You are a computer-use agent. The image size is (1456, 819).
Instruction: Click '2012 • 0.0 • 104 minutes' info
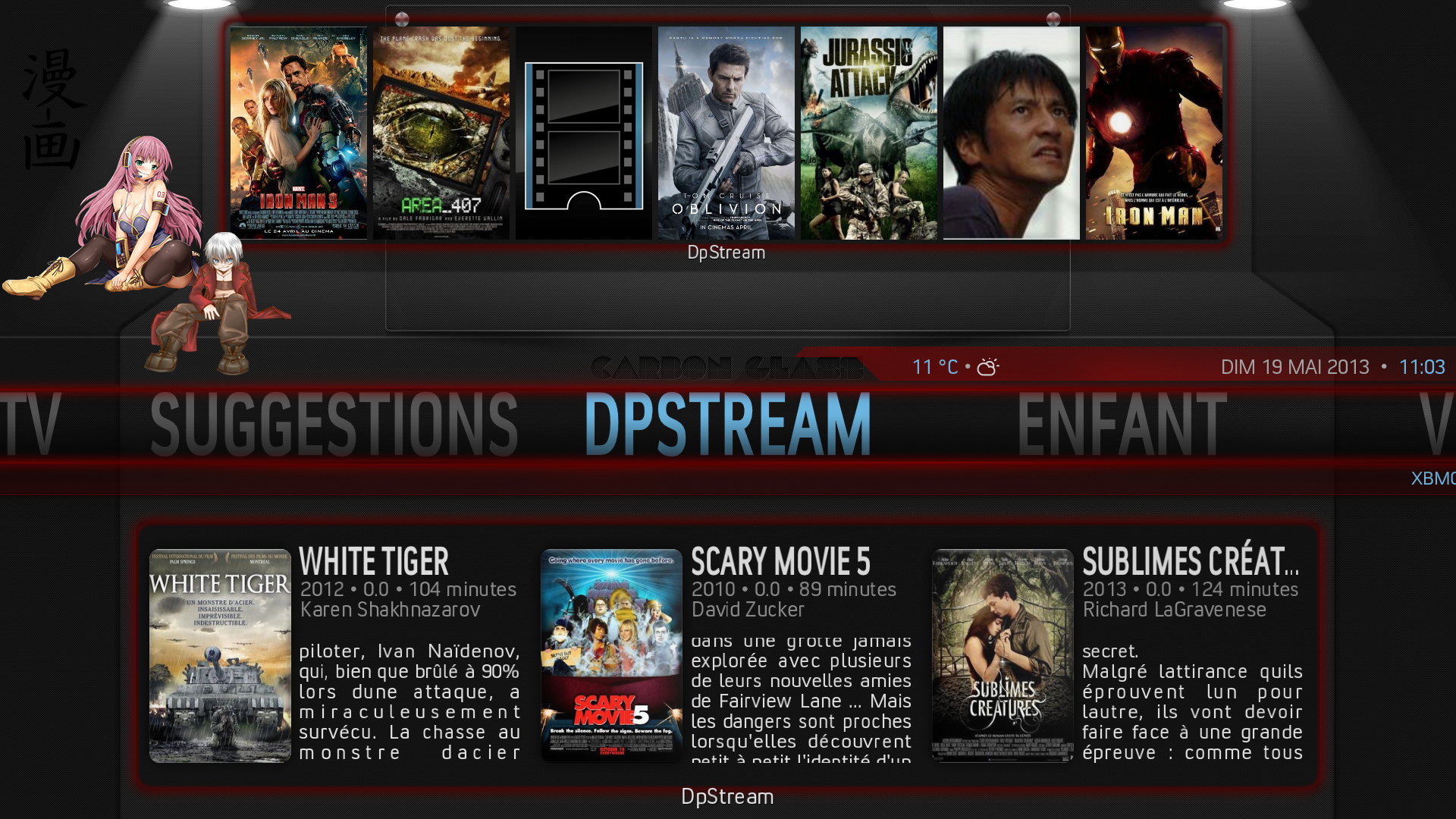tap(408, 589)
